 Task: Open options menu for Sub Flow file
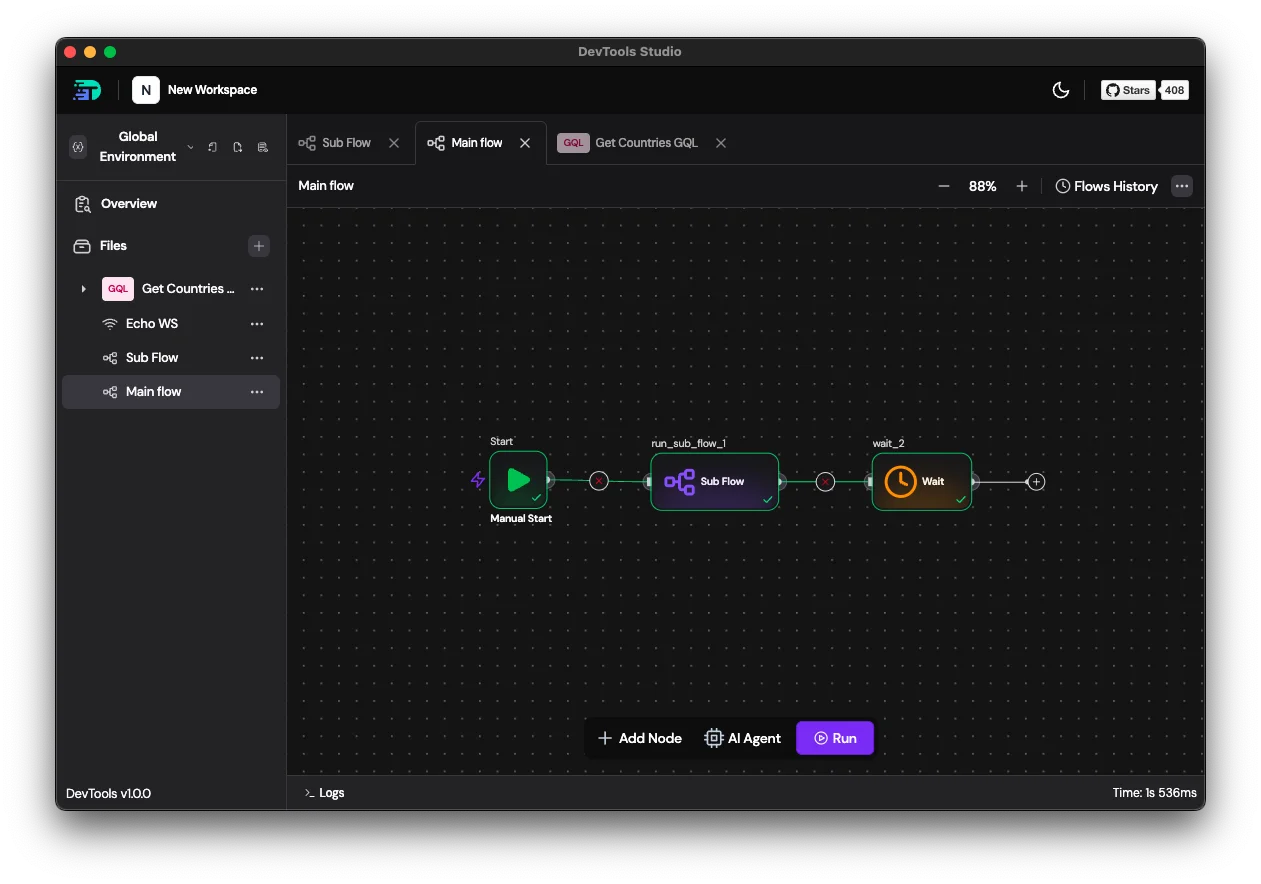point(257,357)
